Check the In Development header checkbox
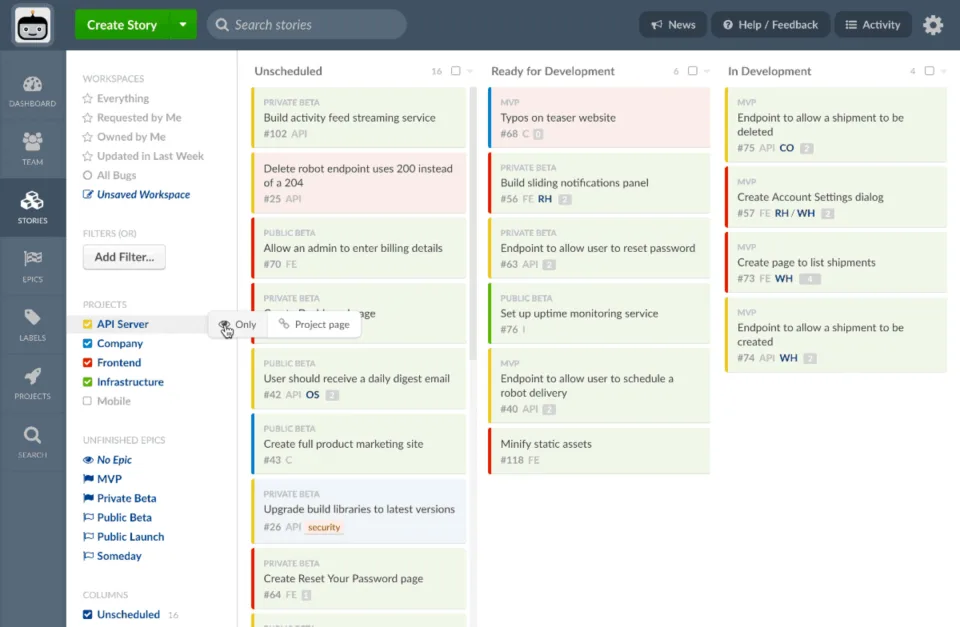The image size is (960, 627). pyautogui.click(x=929, y=71)
